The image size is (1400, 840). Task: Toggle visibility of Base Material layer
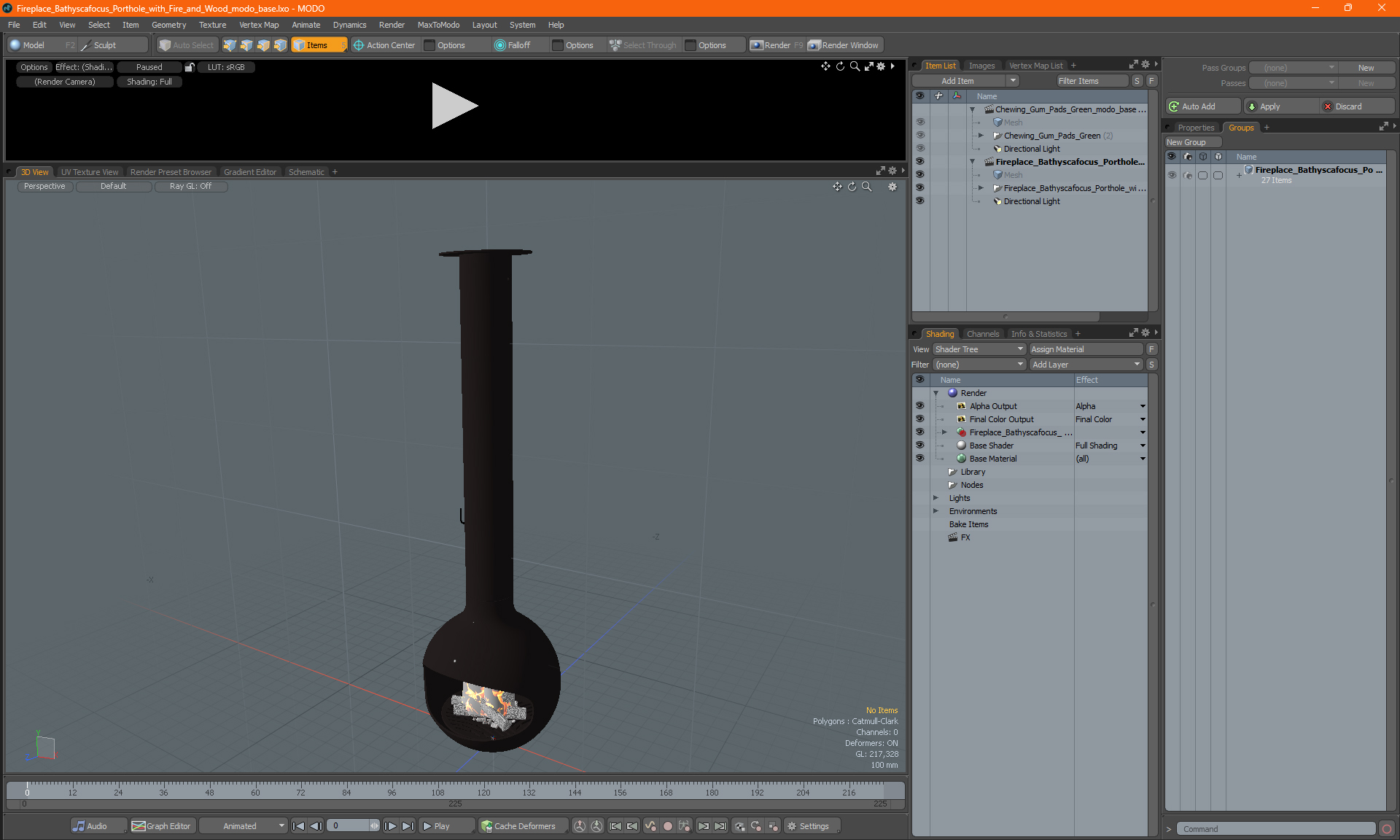click(x=920, y=459)
